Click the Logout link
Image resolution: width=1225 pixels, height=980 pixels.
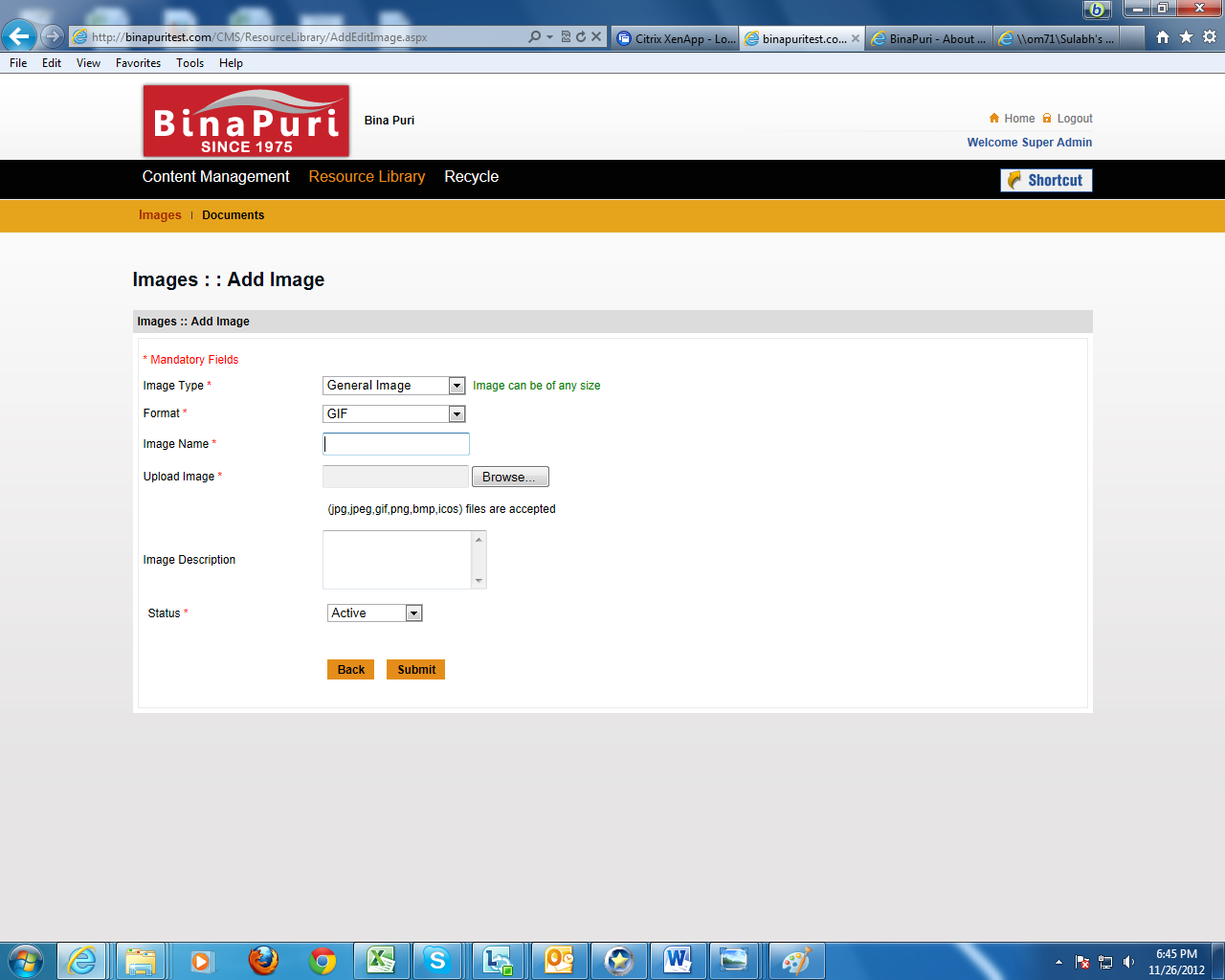1074,119
